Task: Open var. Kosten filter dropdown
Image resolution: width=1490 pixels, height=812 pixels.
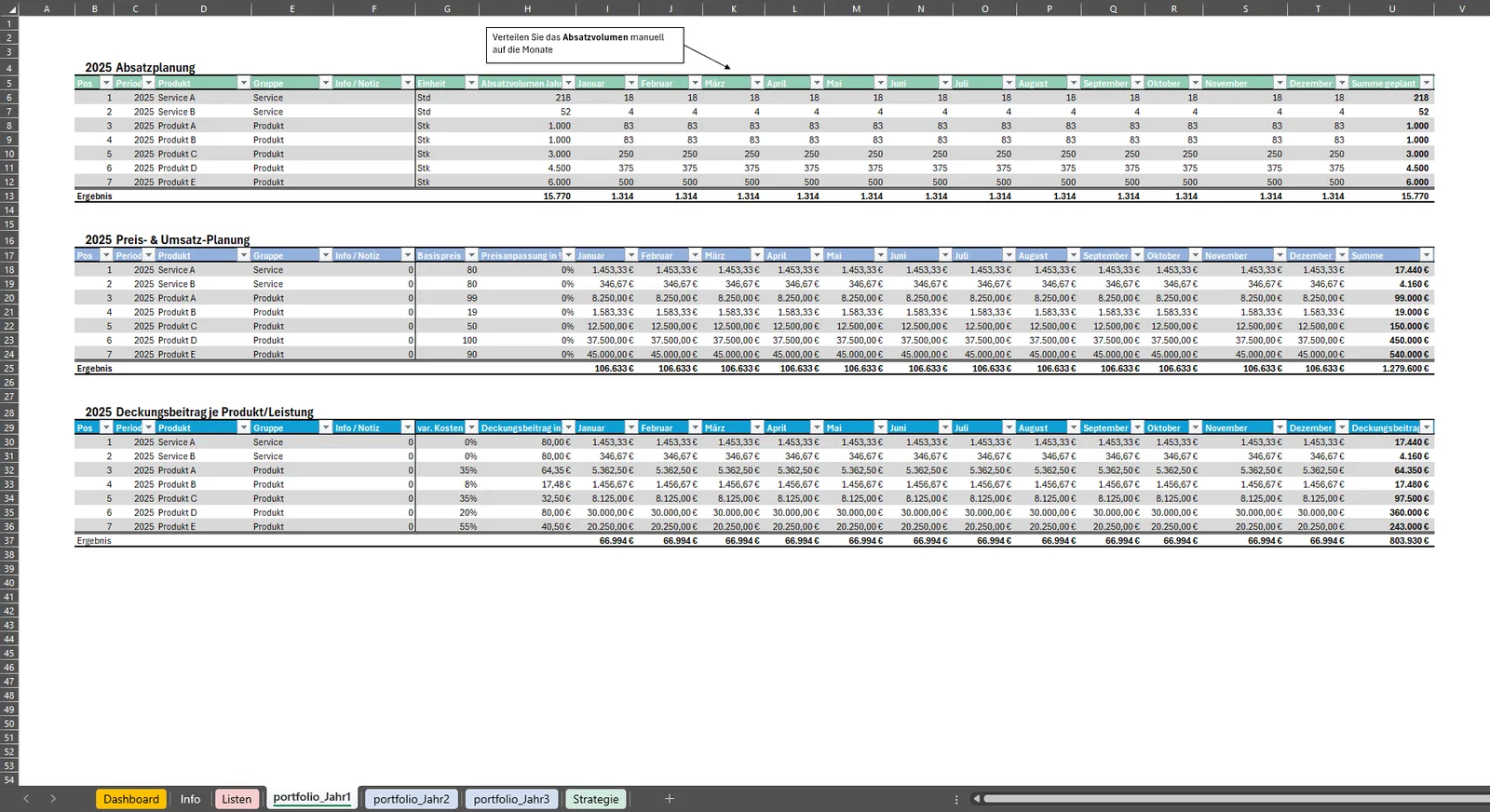Action: coord(471,428)
